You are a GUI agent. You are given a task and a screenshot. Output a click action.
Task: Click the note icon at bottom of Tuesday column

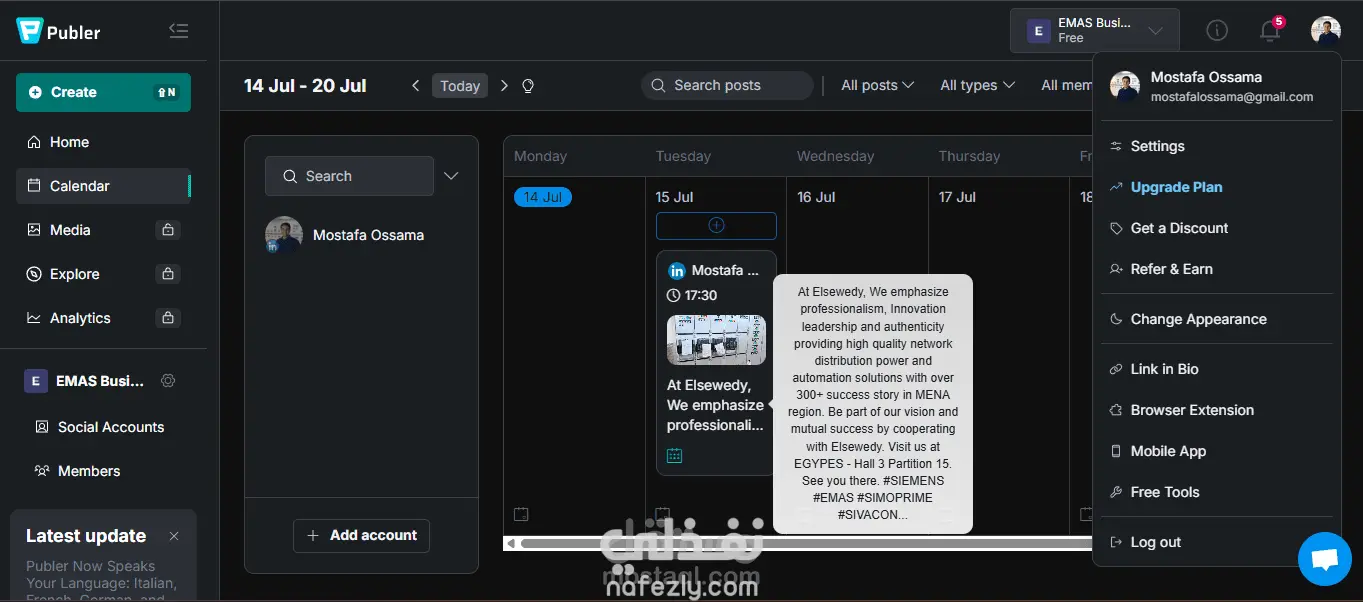click(x=662, y=514)
